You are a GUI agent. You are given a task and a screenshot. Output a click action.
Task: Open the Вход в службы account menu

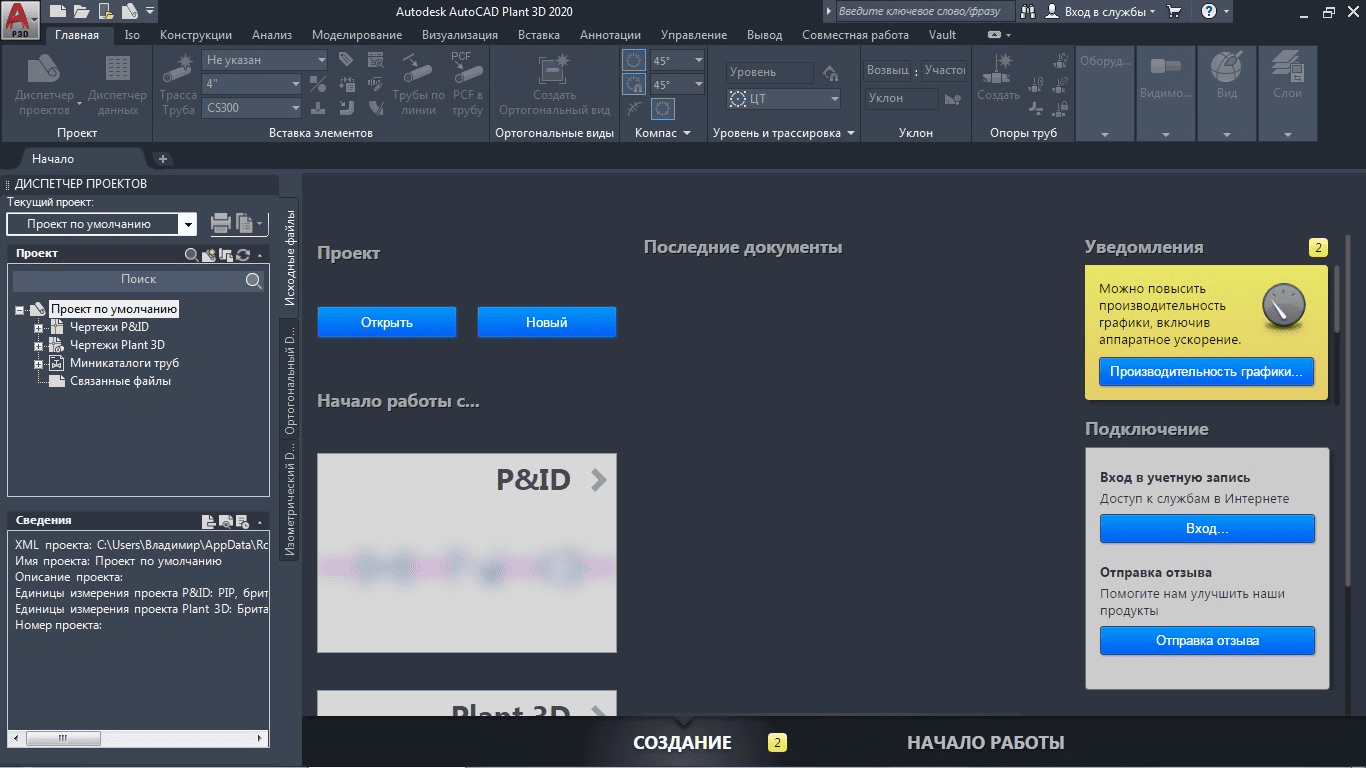pos(1101,12)
